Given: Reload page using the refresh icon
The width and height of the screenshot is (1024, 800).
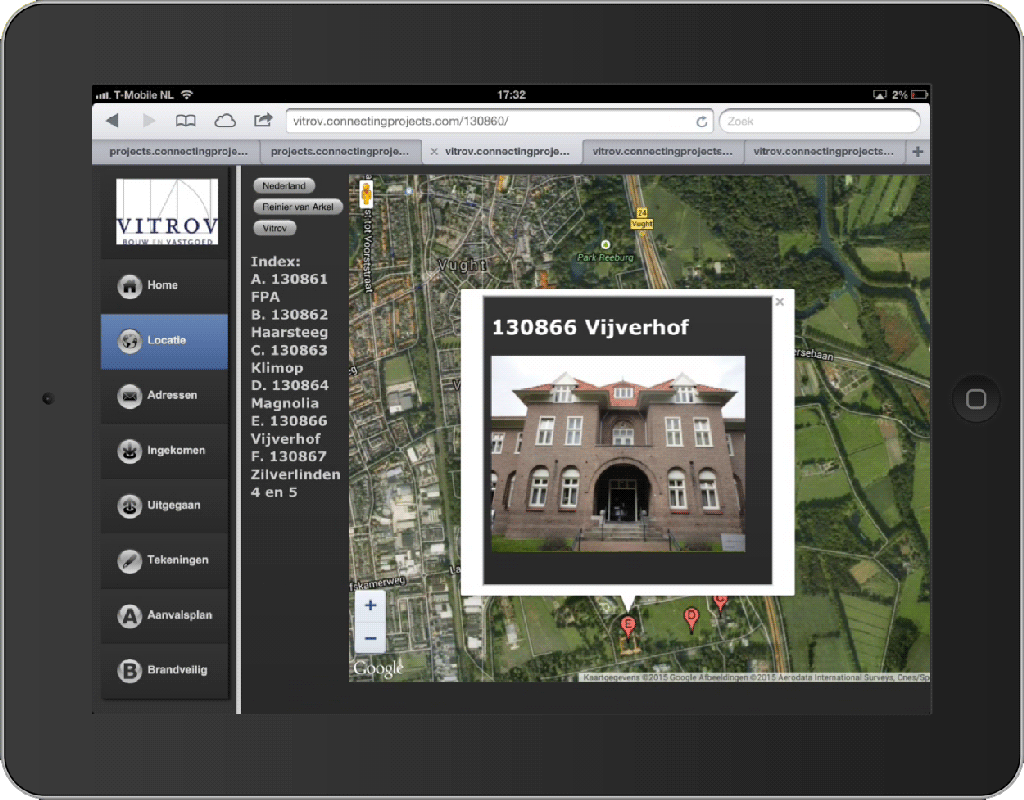Looking at the screenshot, I should pyautogui.click(x=702, y=122).
